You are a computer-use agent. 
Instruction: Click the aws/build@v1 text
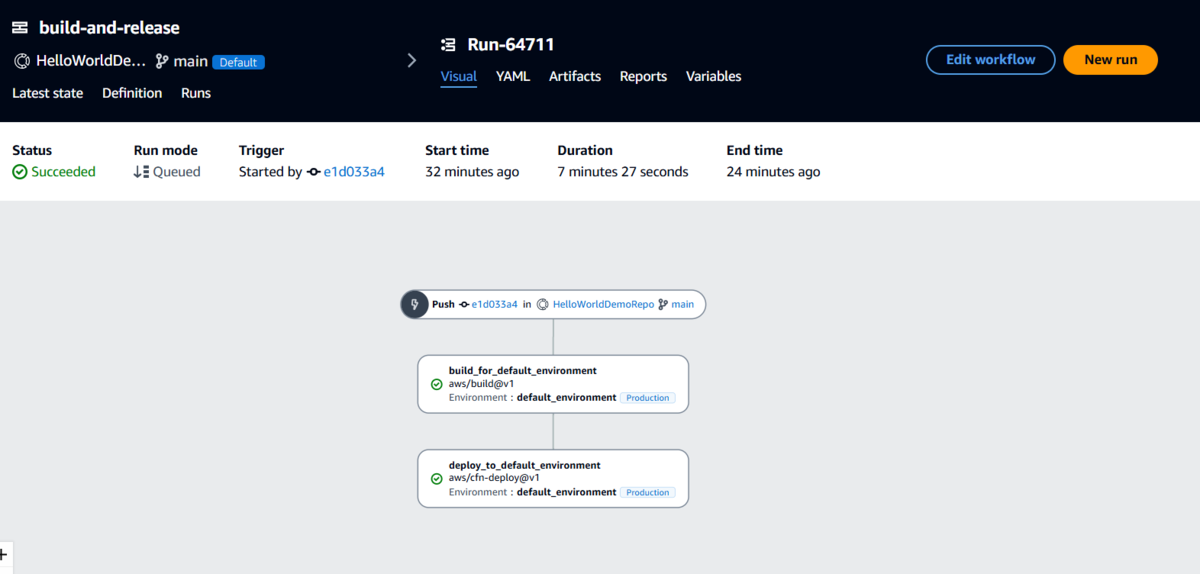tap(481, 384)
